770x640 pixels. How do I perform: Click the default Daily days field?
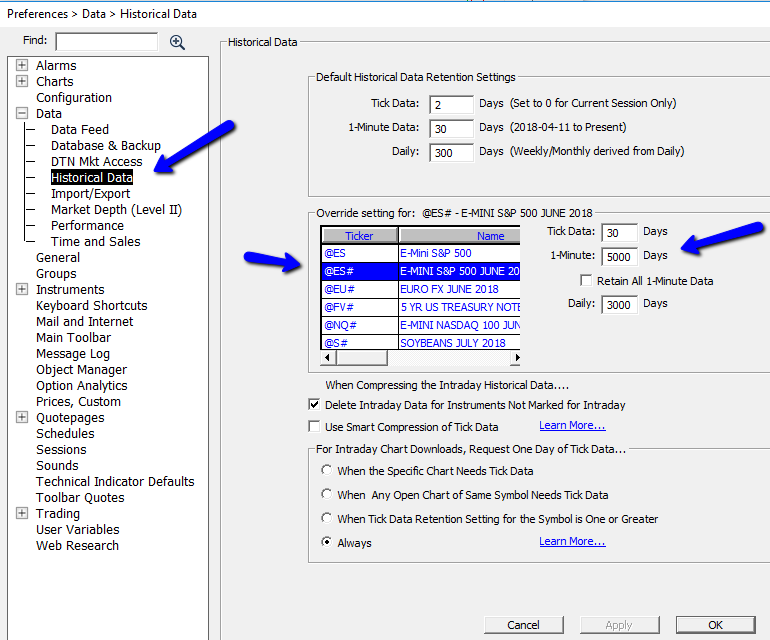point(451,153)
